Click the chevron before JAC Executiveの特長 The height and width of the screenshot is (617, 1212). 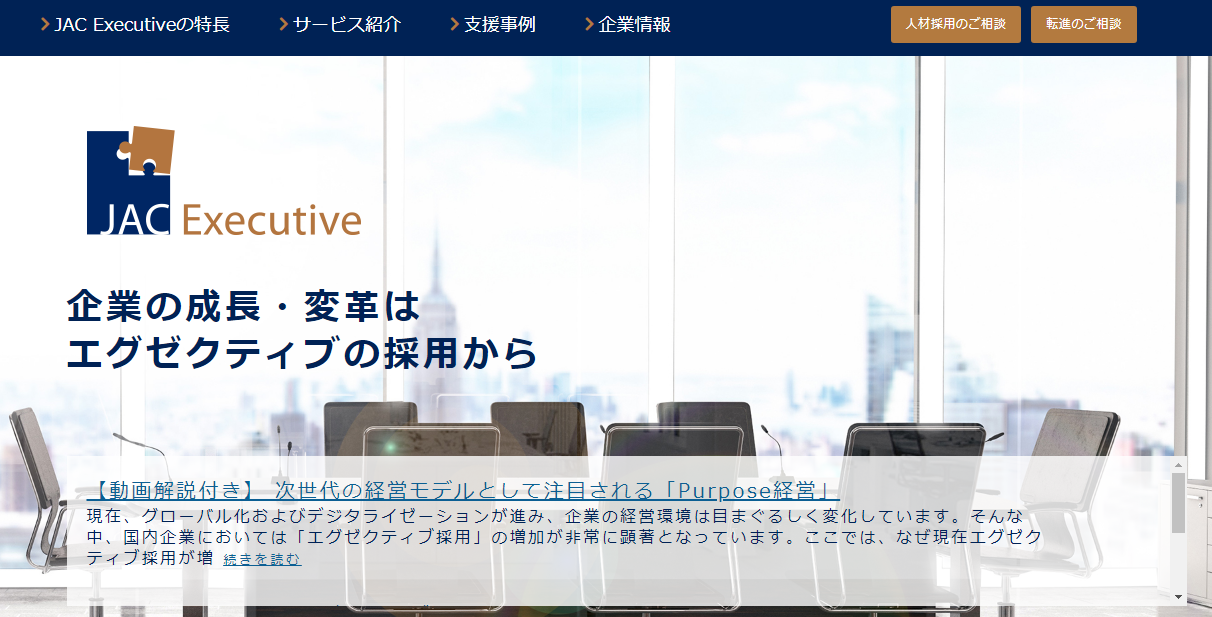(x=45, y=24)
